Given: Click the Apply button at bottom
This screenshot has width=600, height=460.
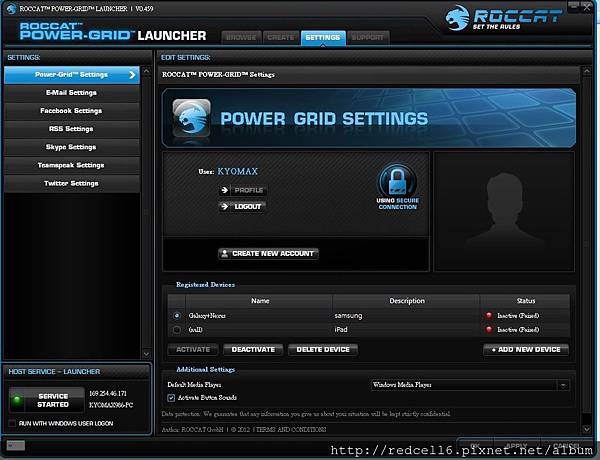Looking at the screenshot, I should tap(517, 446).
